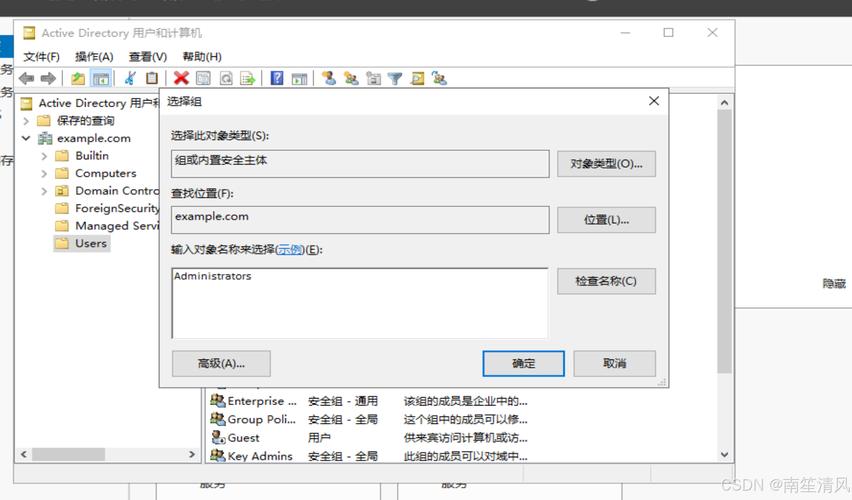
Task: Click the Active Directory root tree node
Action: tap(90, 103)
